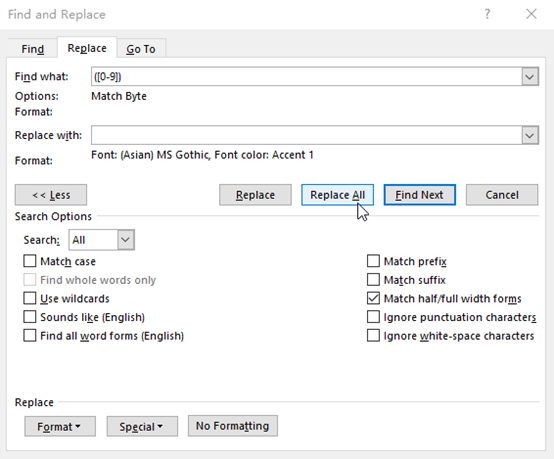The width and height of the screenshot is (554, 459).
Task: Expand the Replace with history dropdown
Action: [530, 135]
